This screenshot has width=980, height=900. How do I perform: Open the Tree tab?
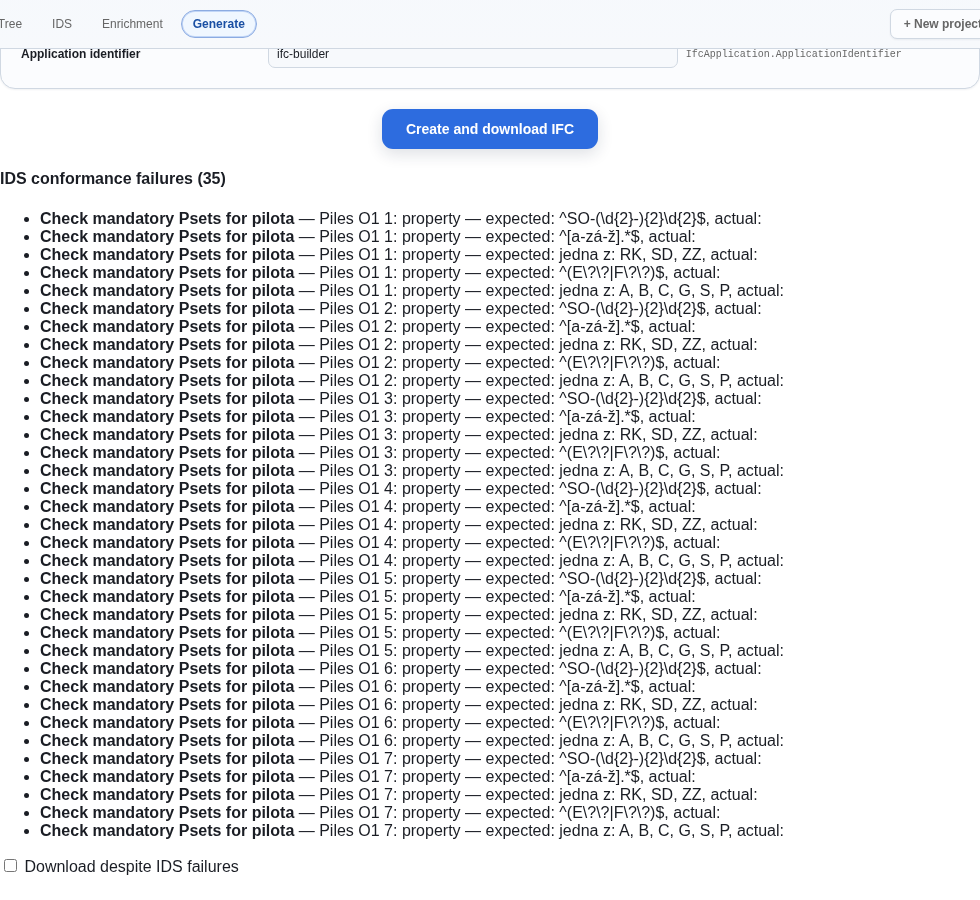(10, 24)
